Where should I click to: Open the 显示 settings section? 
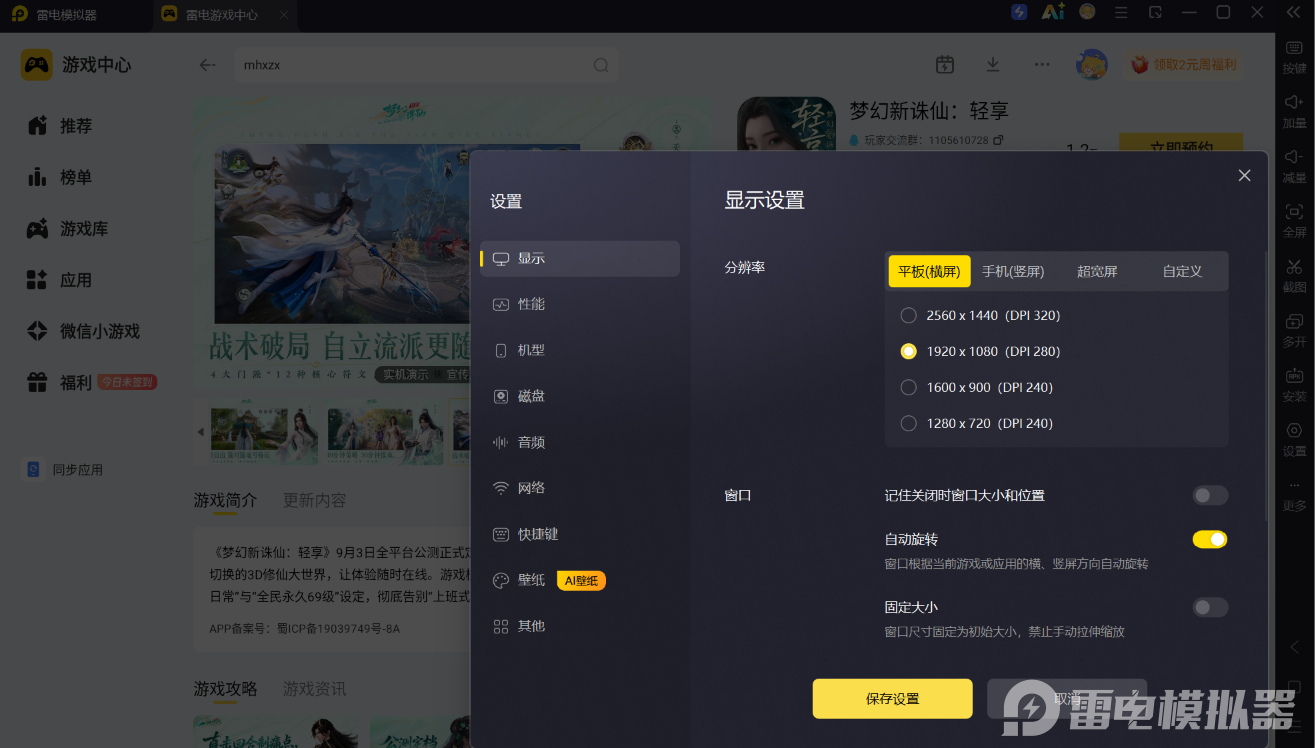pyautogui.click(x=580, y=258)
